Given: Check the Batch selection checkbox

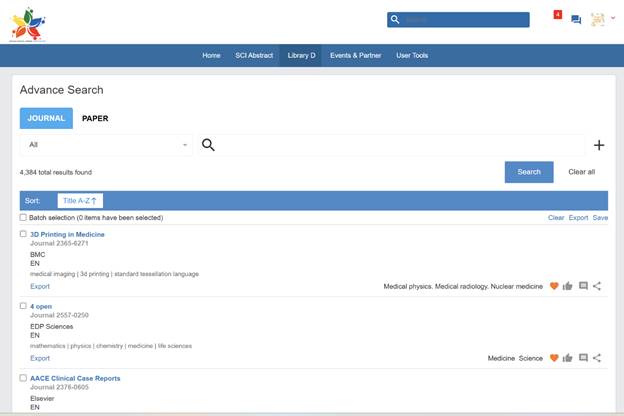Looking at the screenshot, I should pos(24,217).
